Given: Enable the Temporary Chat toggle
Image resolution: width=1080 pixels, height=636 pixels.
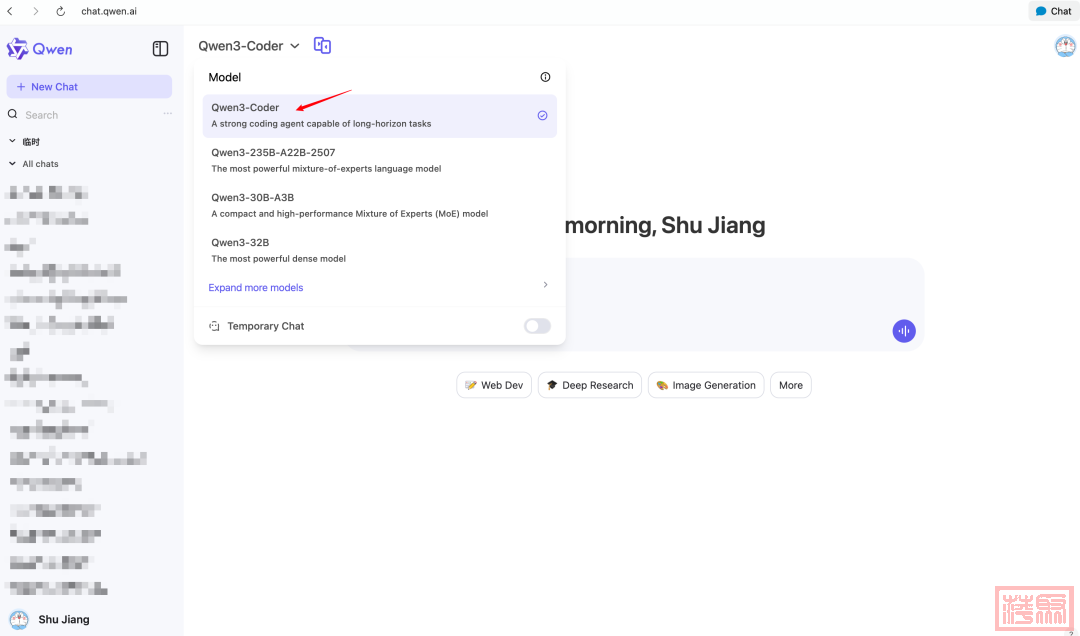Looking at the screenshot, I should pos(537,326).
